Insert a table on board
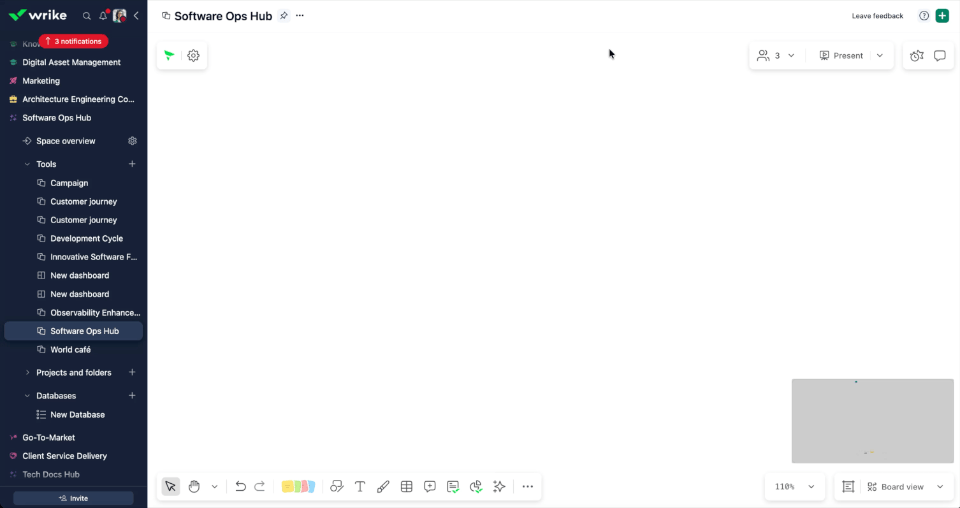 tap(407, 487)
